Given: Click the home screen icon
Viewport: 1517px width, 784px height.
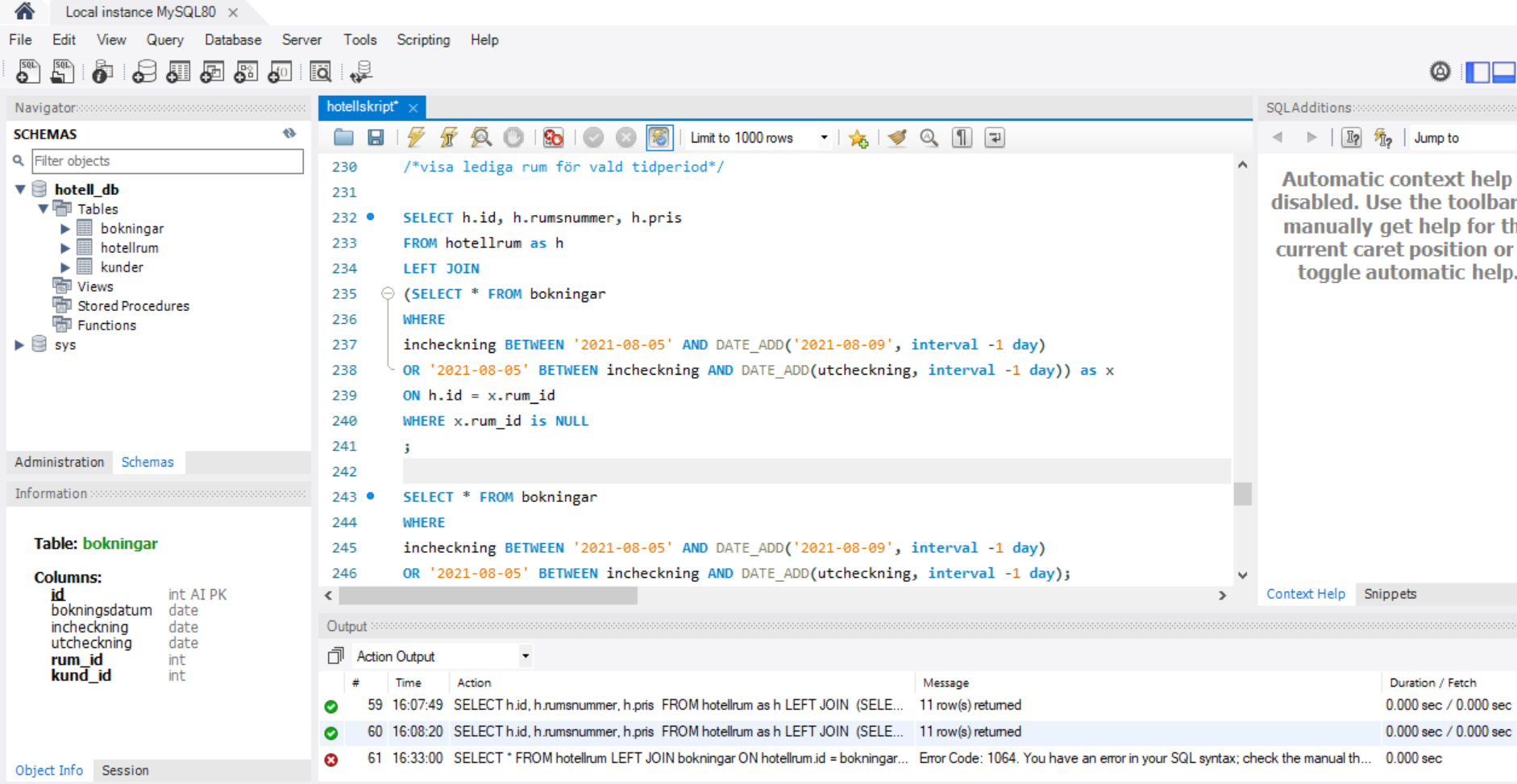Looking at the screenshot, I should point(24,11).
